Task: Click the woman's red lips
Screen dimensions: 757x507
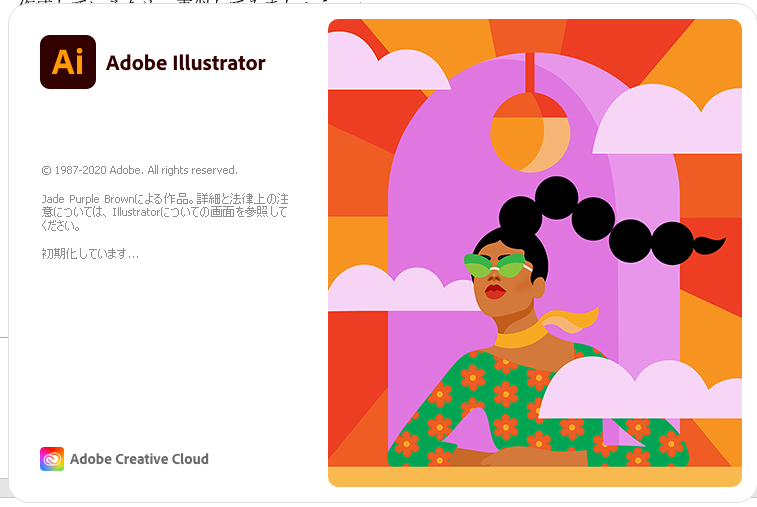Action: pyautogui.click(x=495, y=291)
